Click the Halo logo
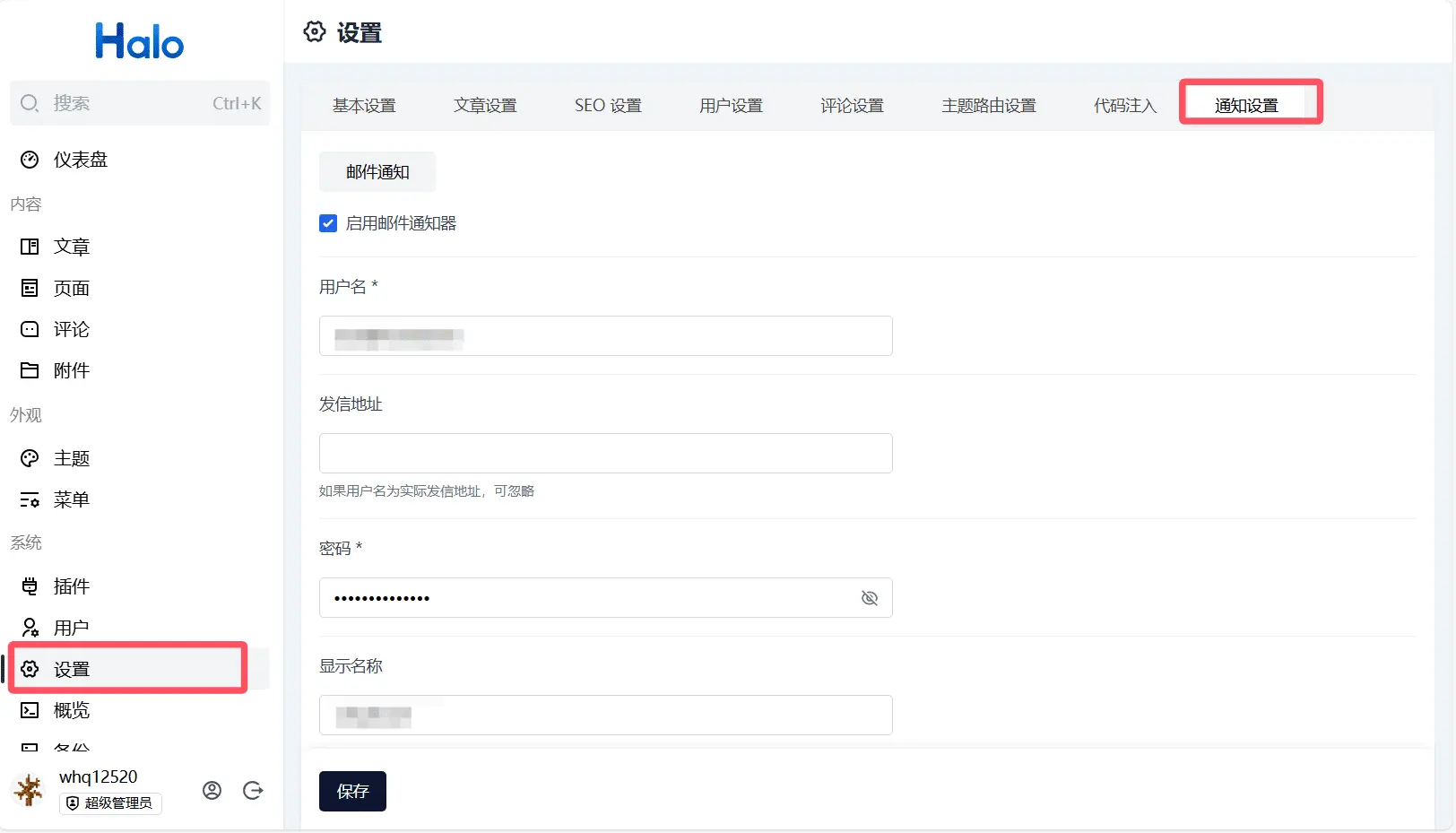 [x=140, y=41]
